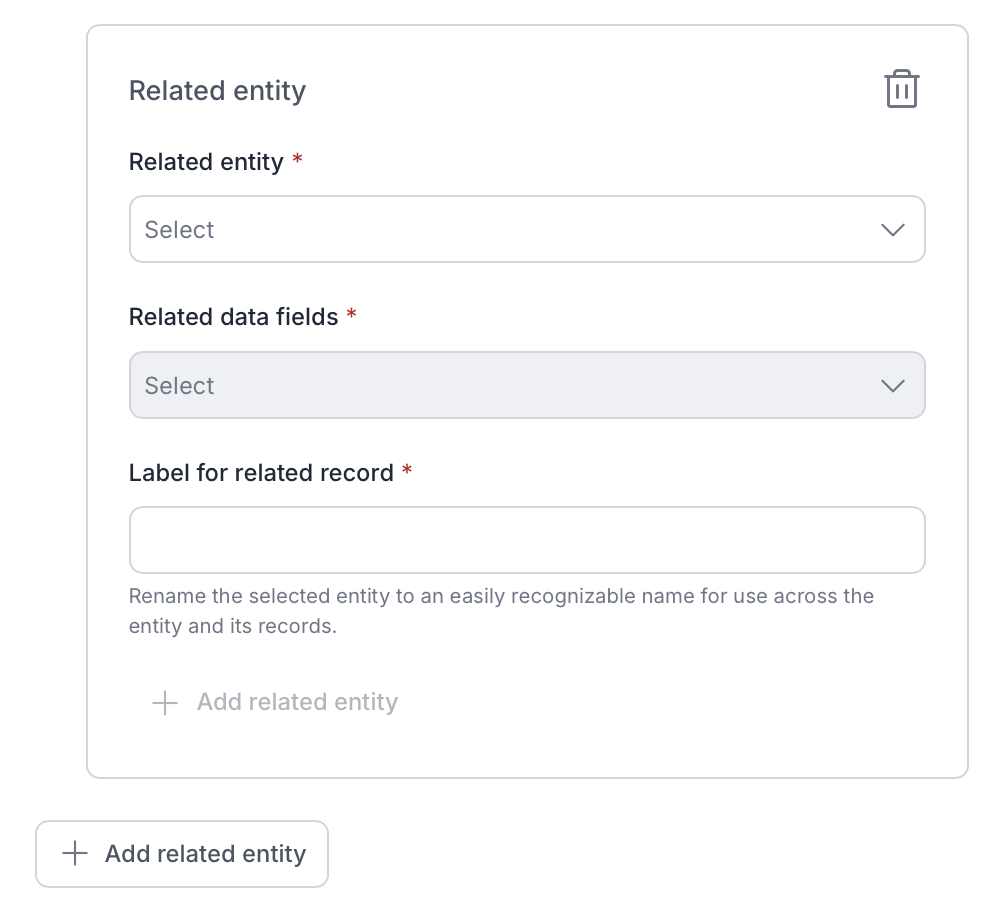This screenshot has width=994, height=920.
Task: Click the disabled Add related entity text in card
Action: click(x=297, y=702)
